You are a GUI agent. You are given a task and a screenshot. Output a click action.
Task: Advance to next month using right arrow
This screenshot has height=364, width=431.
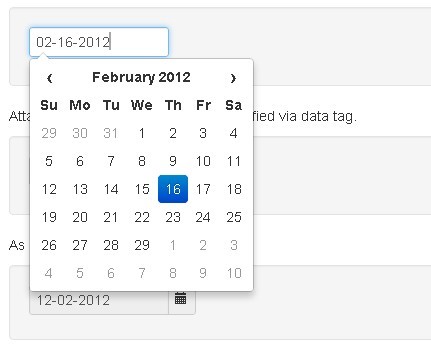pyautogui.click(x=233, y=78)
